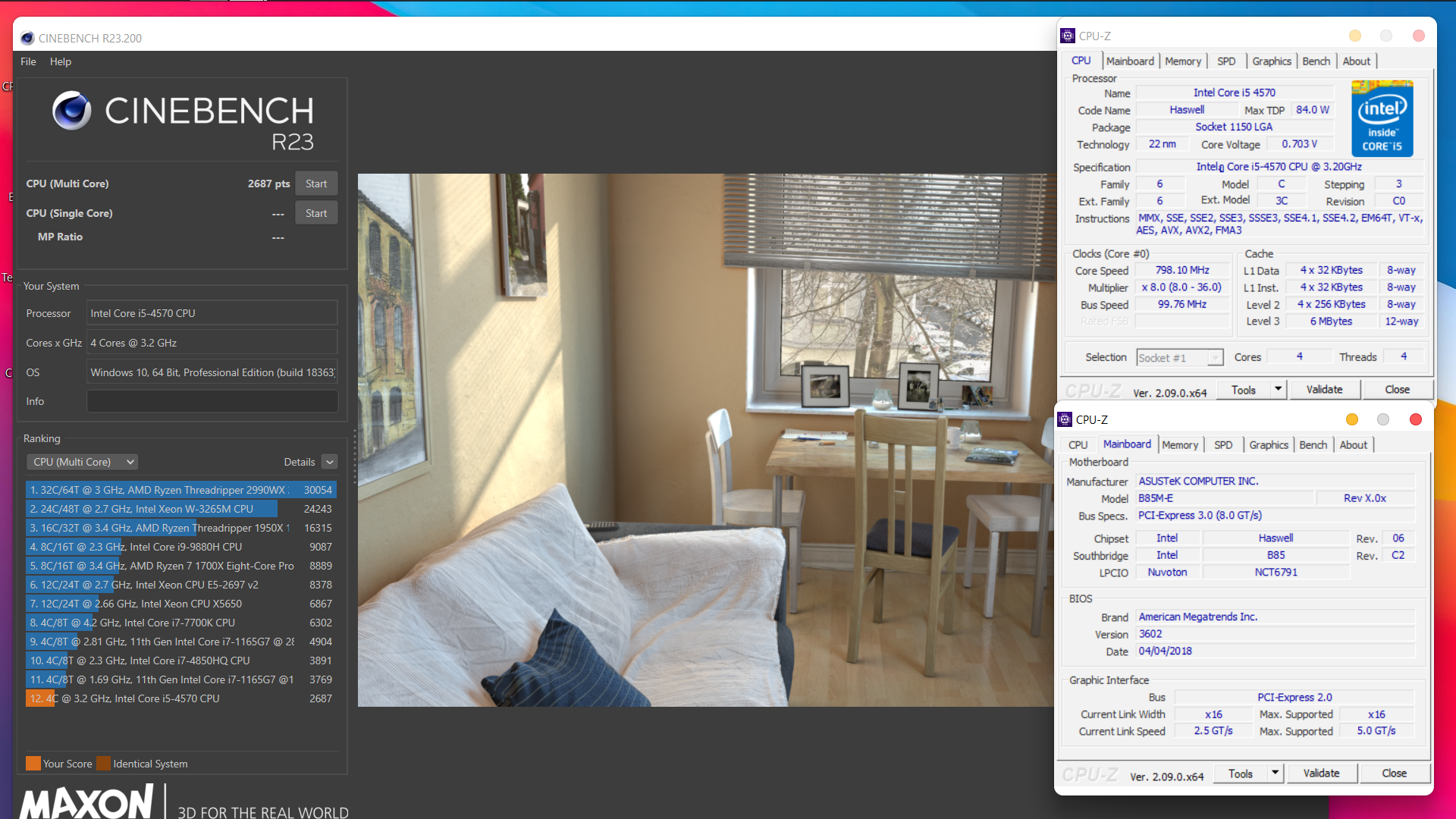Click the Intel Core i5 inside logo

(1382, 119)
